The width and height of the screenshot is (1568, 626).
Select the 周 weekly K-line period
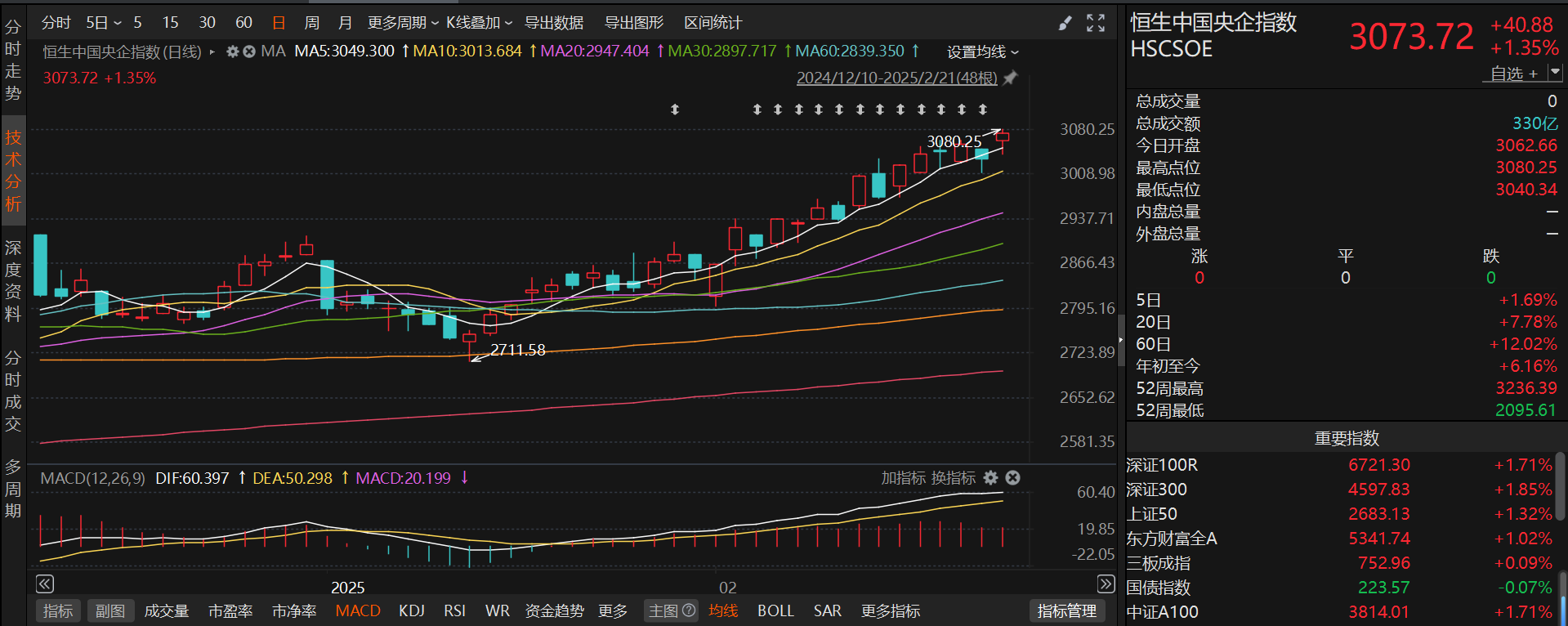(x=311, y=23)
